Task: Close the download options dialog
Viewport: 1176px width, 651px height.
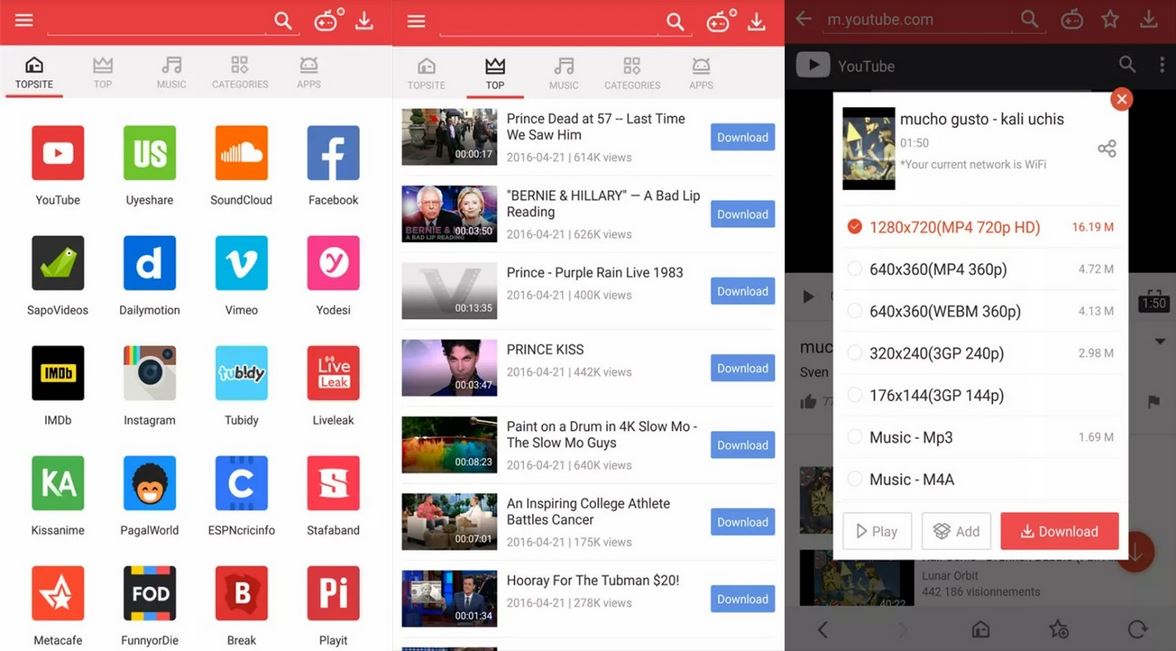Action: click(1121, 99)
